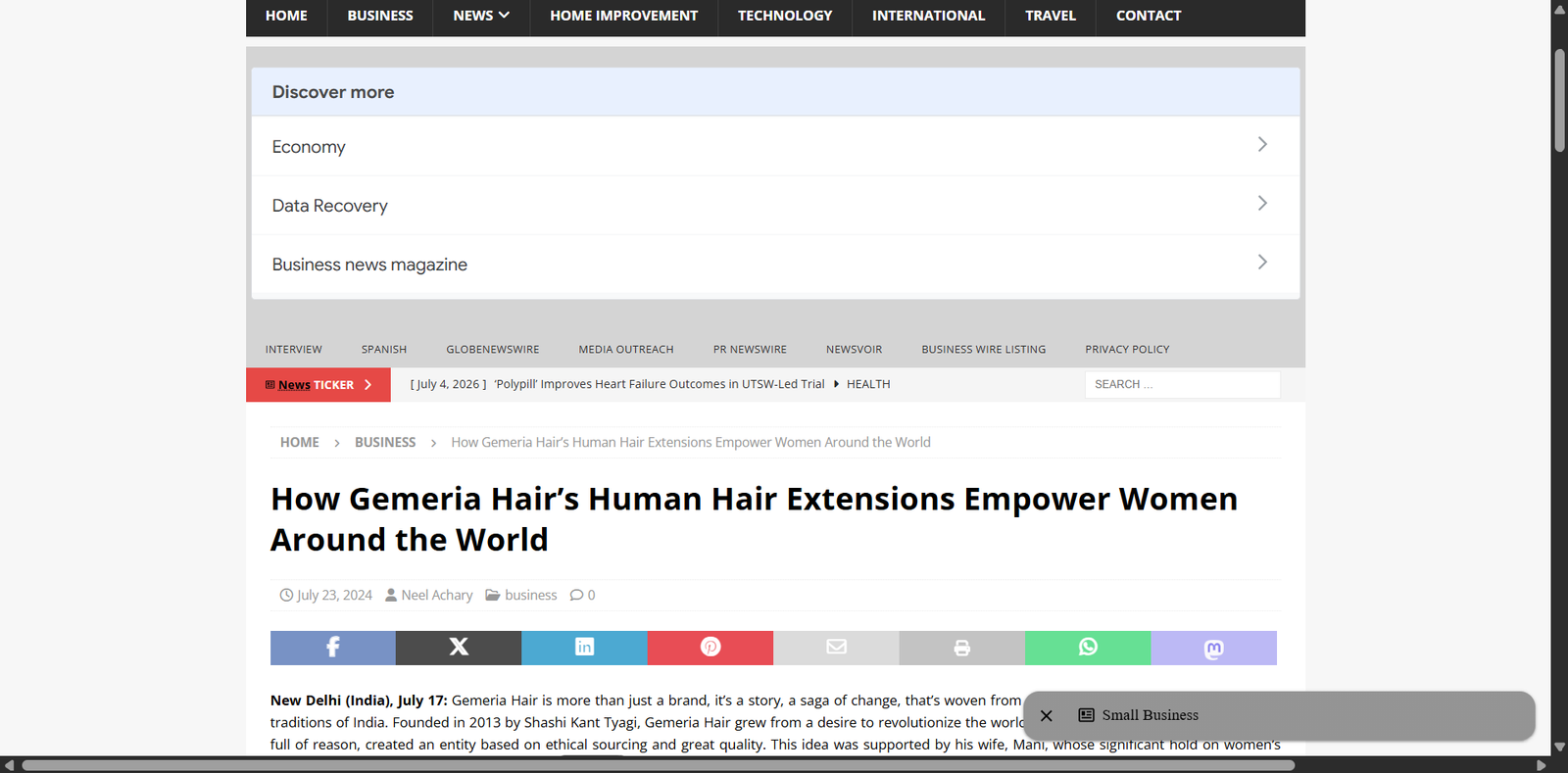Open BUSINESS in the main menu
This screenshot has height=773, width=1568.
click(x=380, y=16)
